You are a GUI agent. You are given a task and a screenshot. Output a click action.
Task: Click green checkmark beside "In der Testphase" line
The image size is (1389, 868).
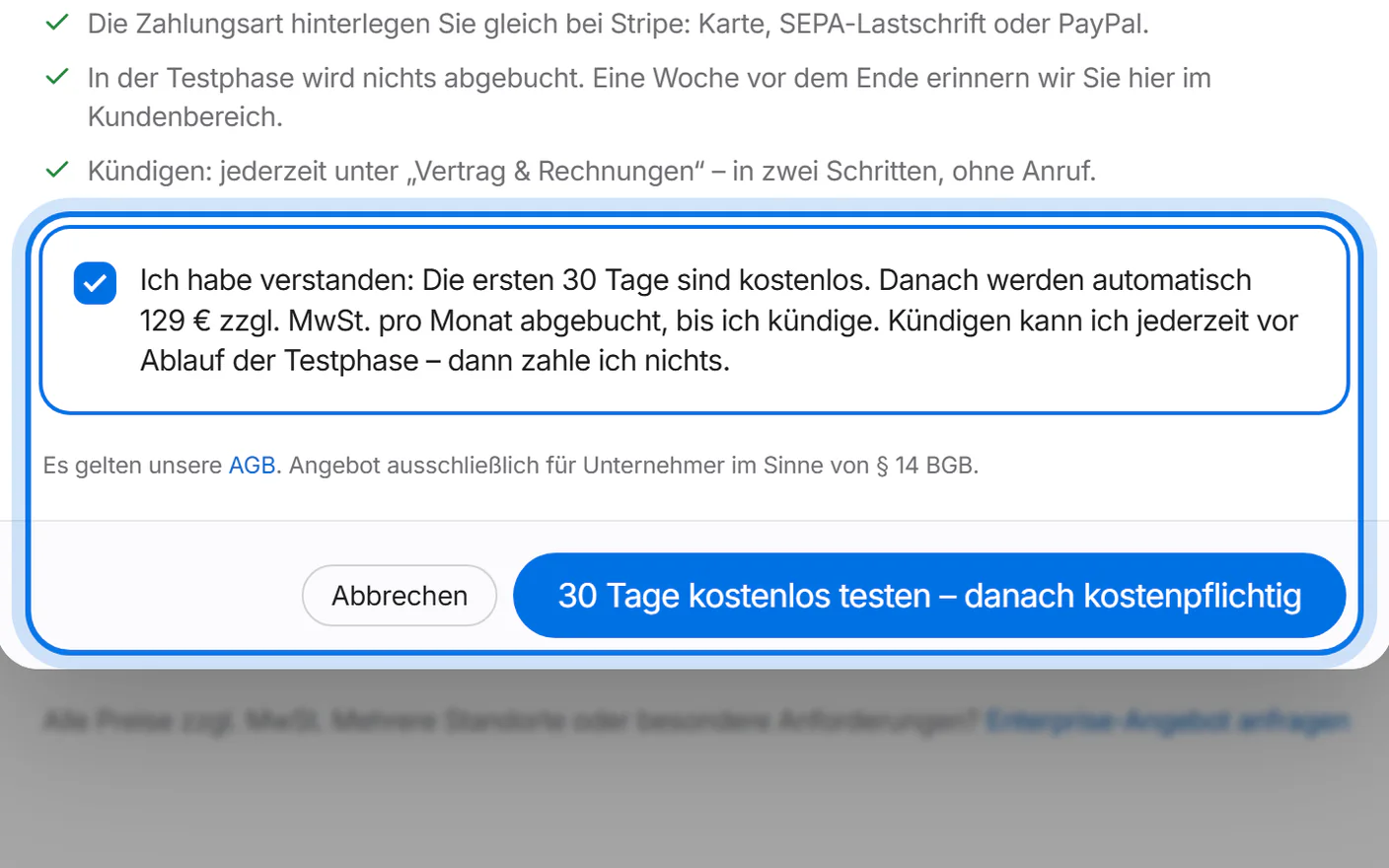tap(57, 77)
